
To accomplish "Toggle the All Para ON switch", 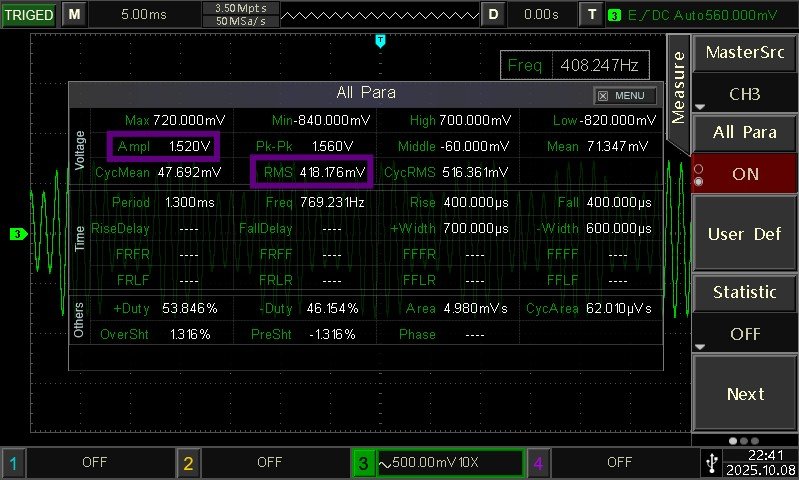I will tap(744, 174).
